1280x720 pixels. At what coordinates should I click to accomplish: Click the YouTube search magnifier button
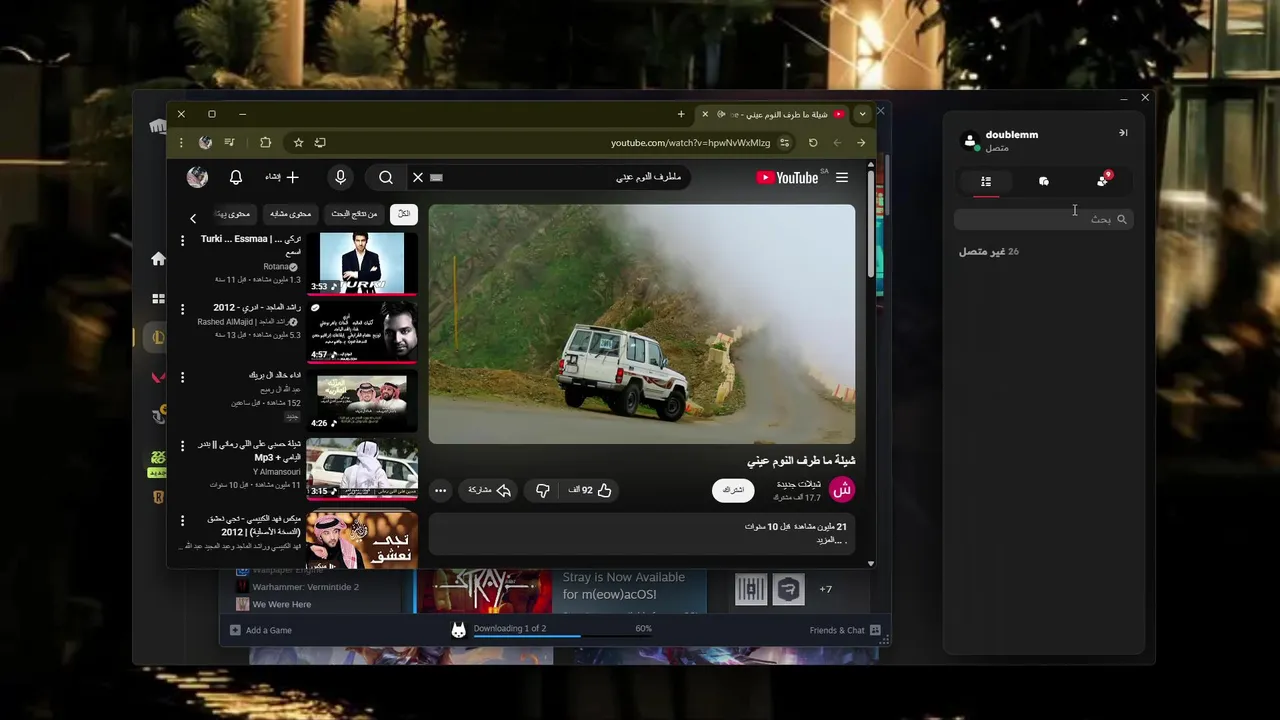[x=386, y=177]
